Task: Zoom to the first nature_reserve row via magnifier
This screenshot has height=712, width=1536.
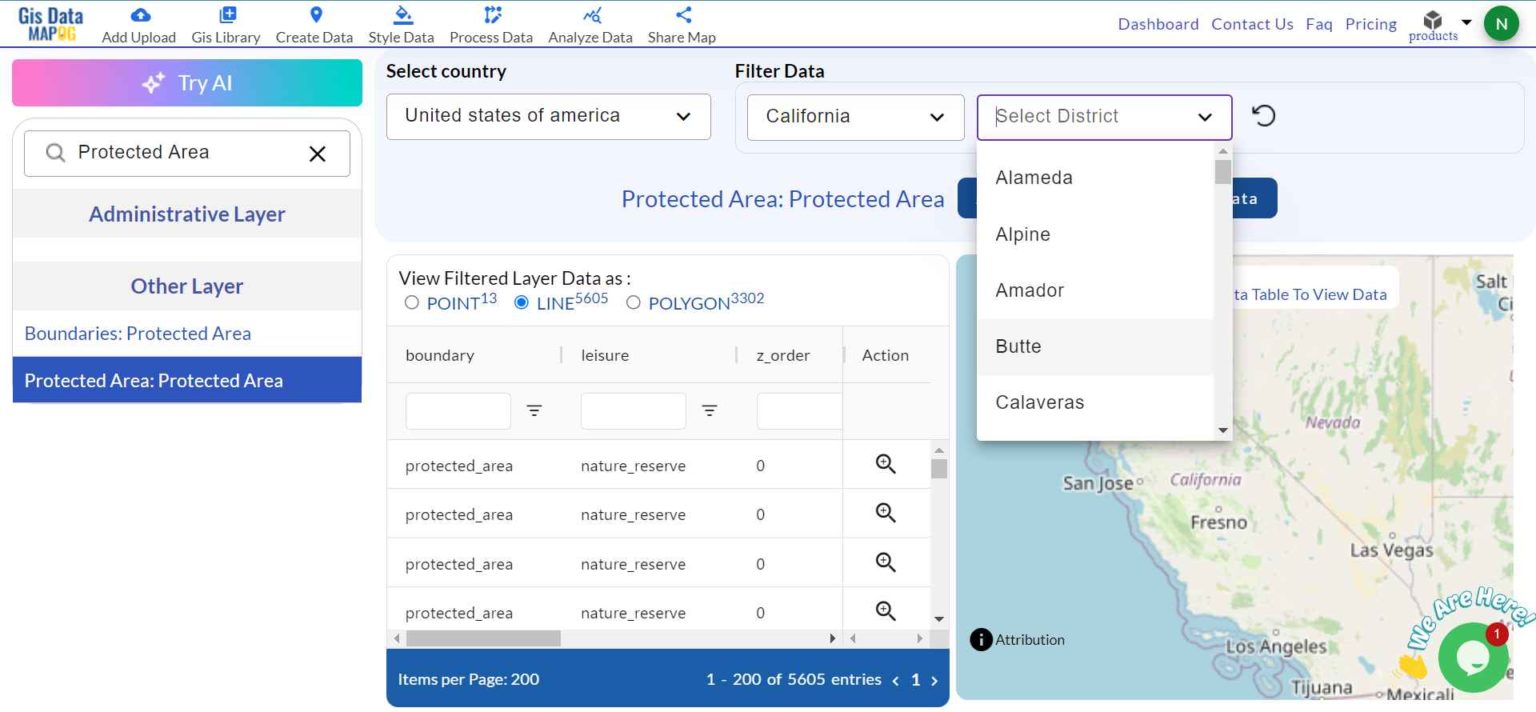Action: pos(884,463)
